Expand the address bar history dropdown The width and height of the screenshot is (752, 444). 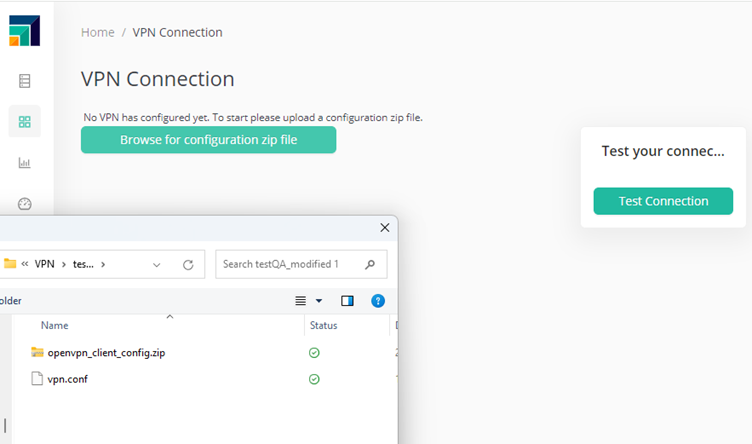click(156, 265)
